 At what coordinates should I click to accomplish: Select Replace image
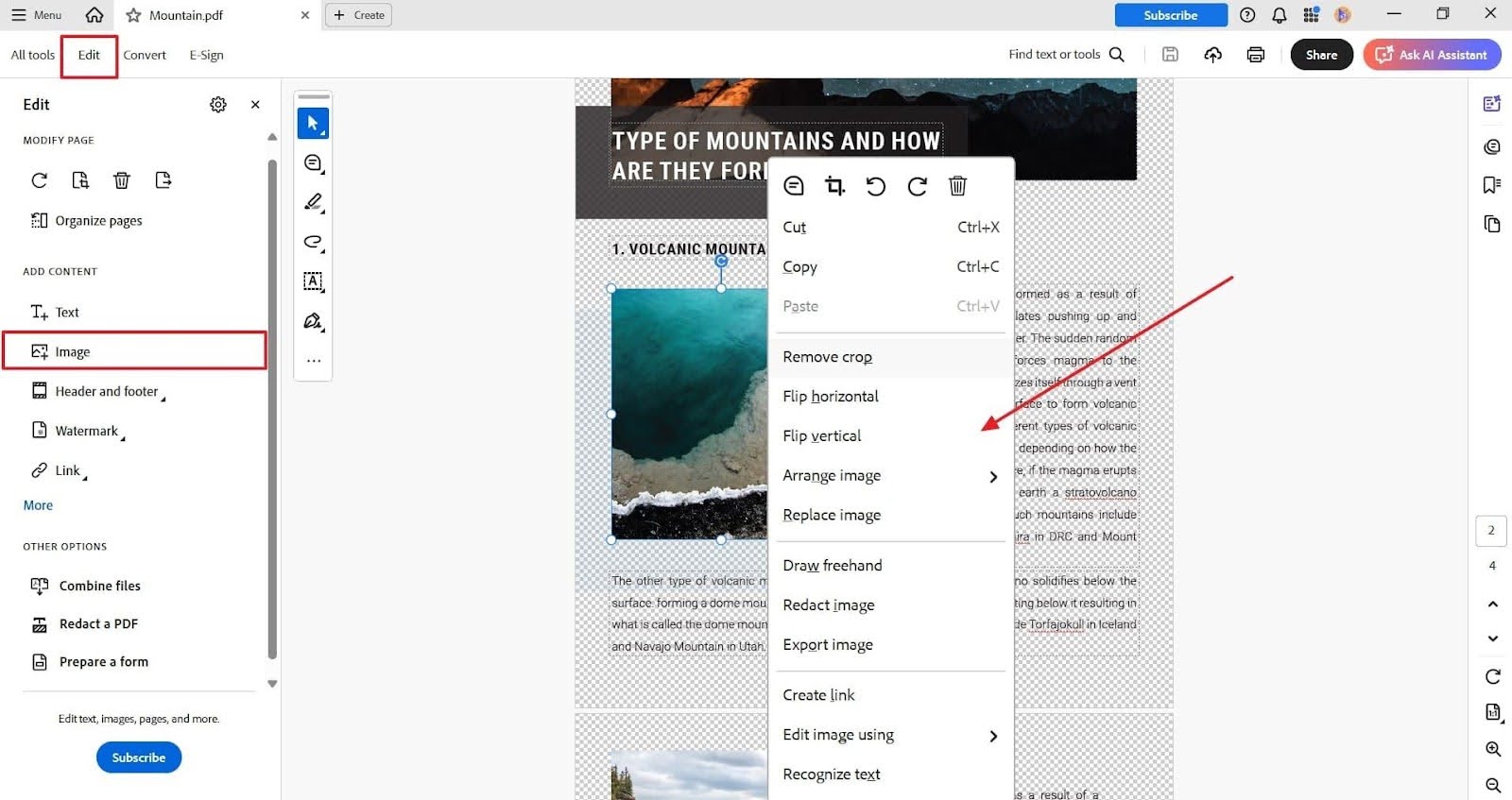891,516
